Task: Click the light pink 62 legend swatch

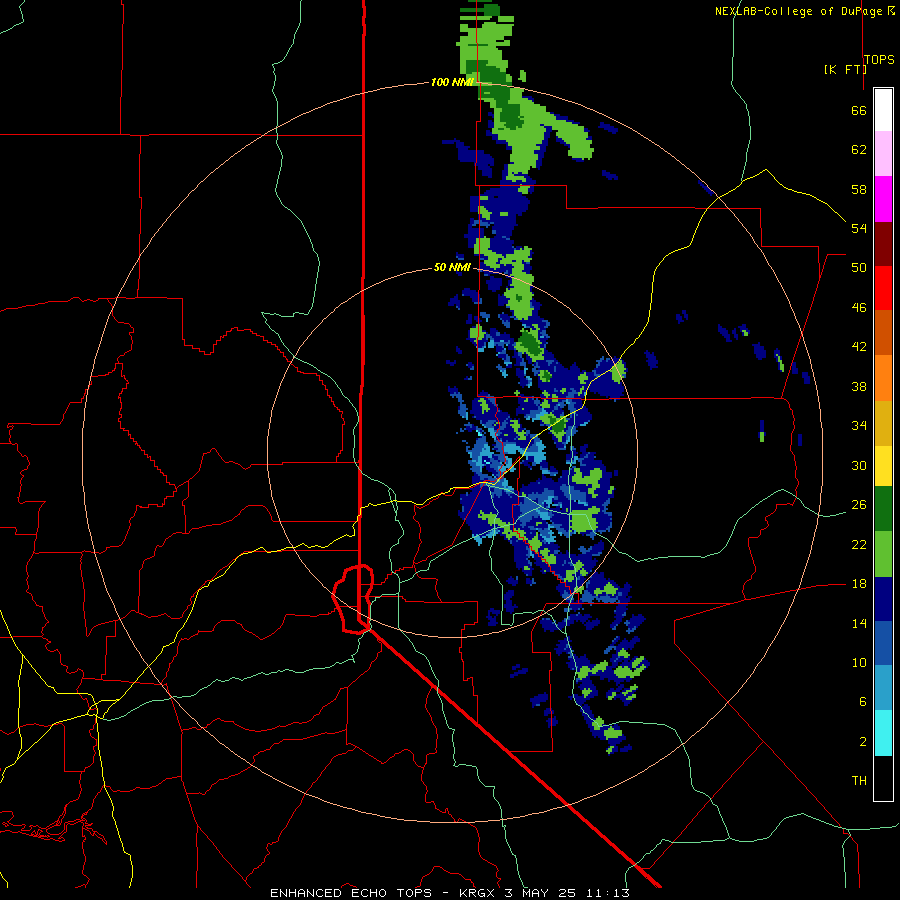Action: (883, 154)
